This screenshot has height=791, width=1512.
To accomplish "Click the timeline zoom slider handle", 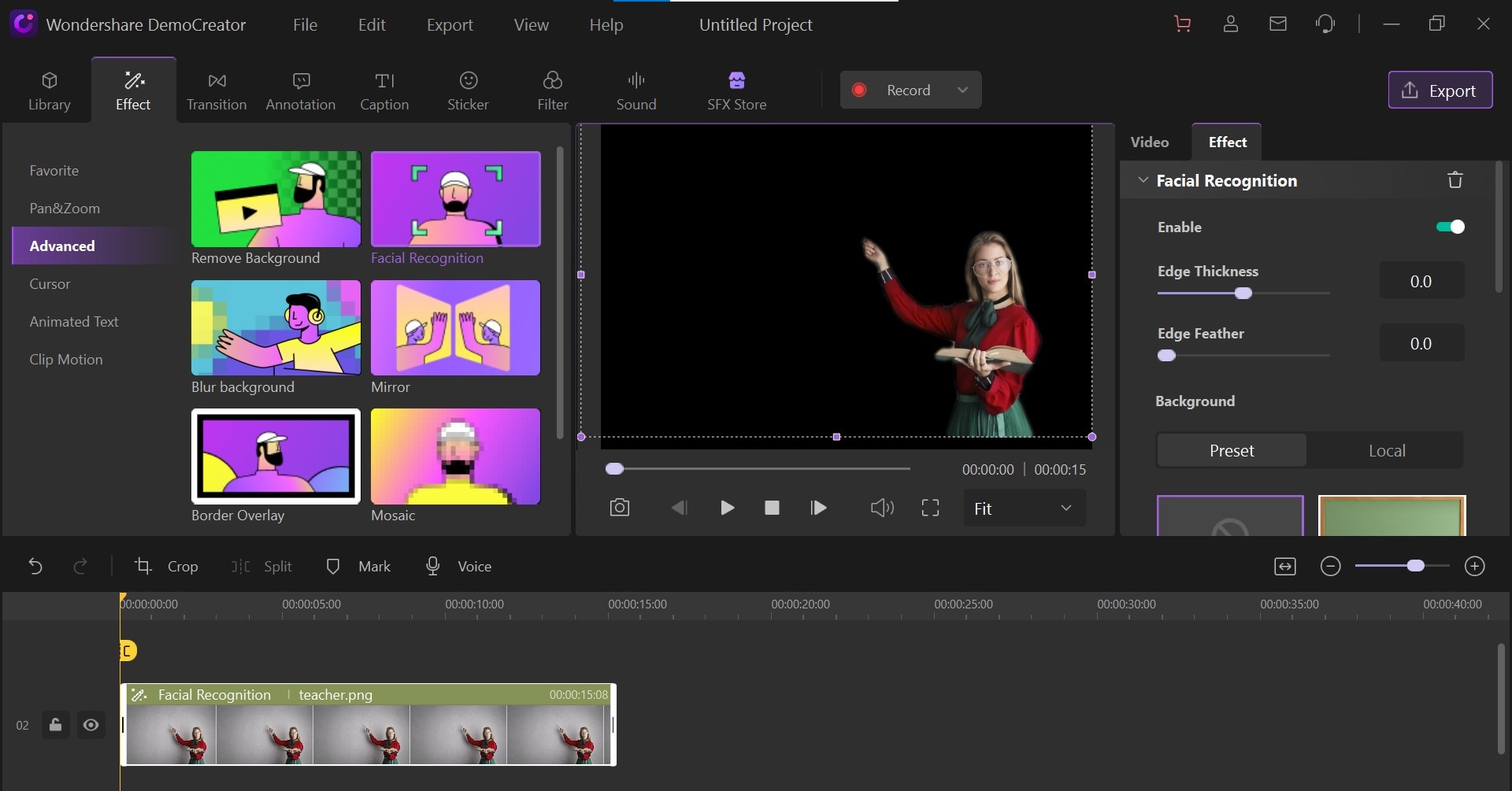I will [1415, 565].
